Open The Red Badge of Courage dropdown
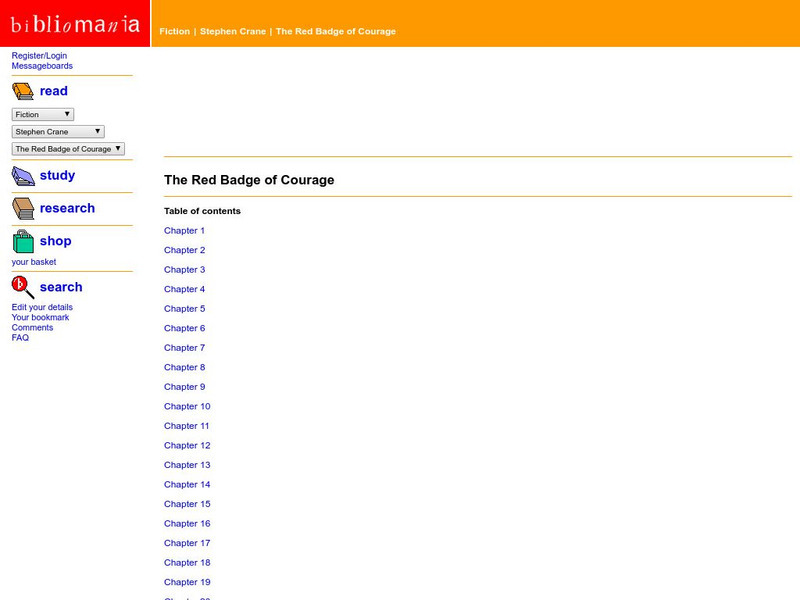 [68, 149]
